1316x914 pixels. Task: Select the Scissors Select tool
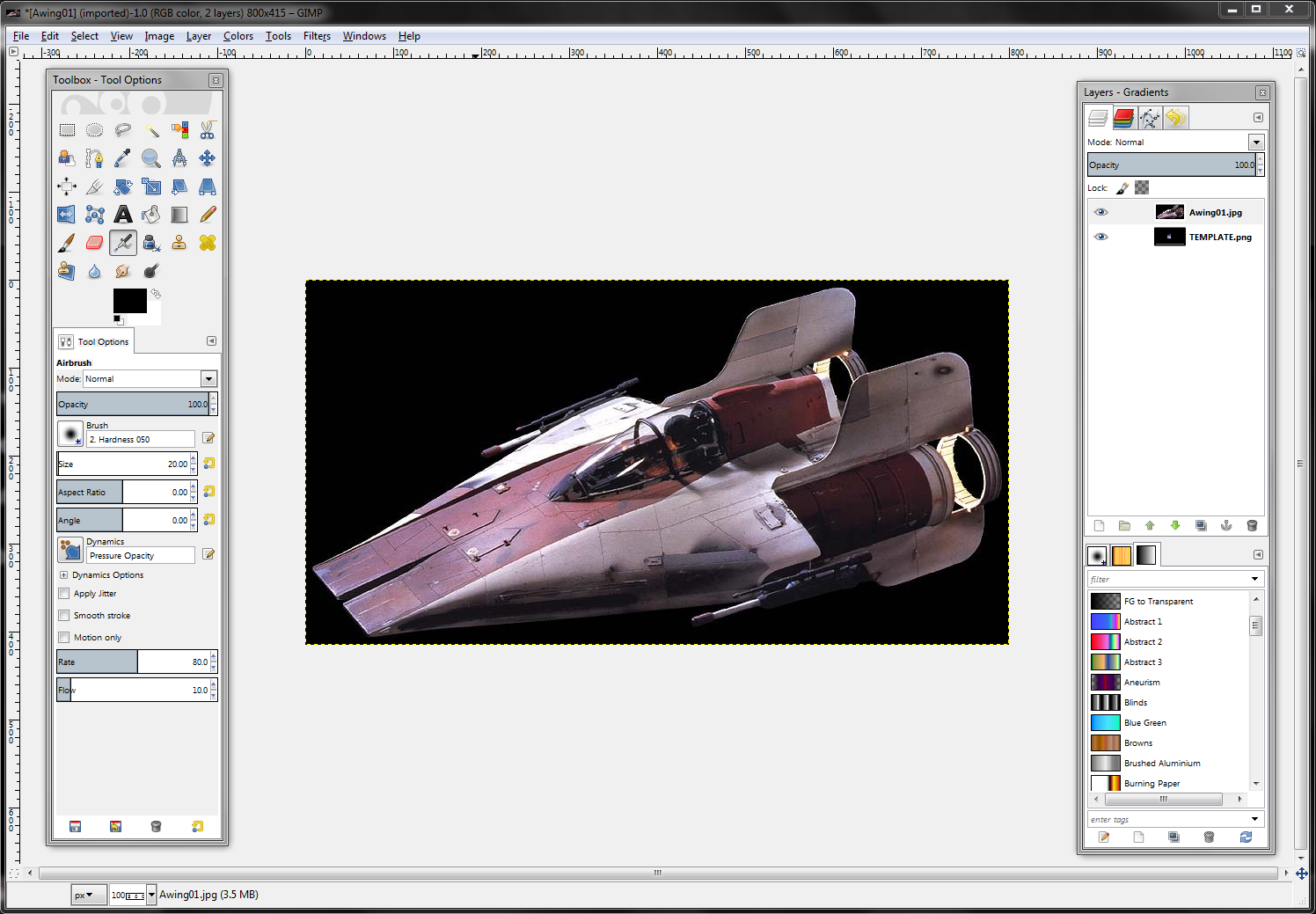(208, 130)
